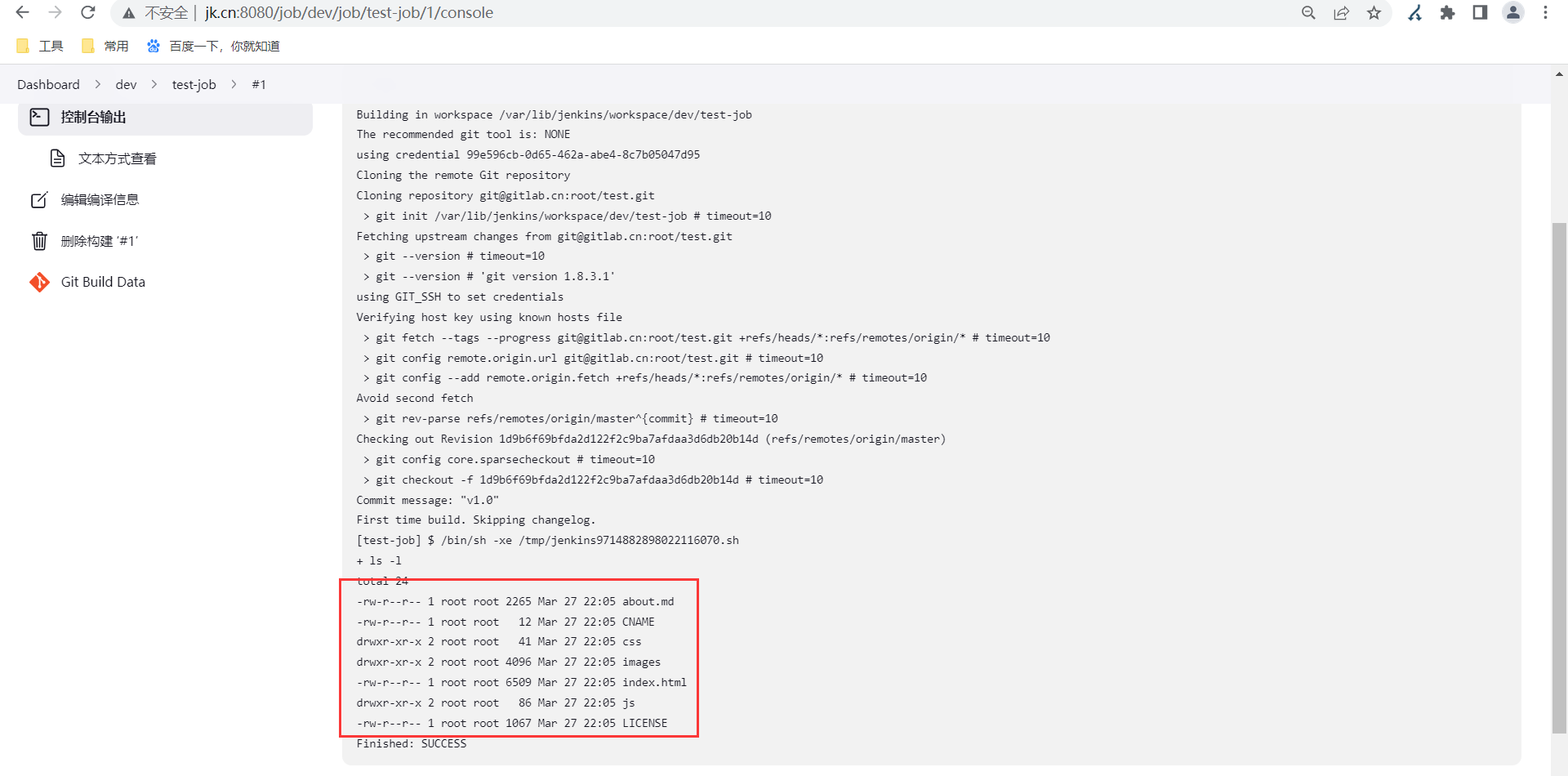The width and height of the screenshot is (1568, 776).
Task: Click the 'Avoid second fetch' console line
Action: pyautogui.click(x=415, y=398)
